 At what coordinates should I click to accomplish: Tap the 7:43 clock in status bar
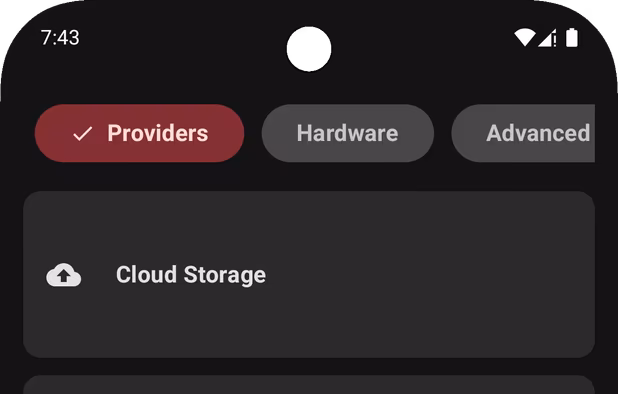click(60, 38)
